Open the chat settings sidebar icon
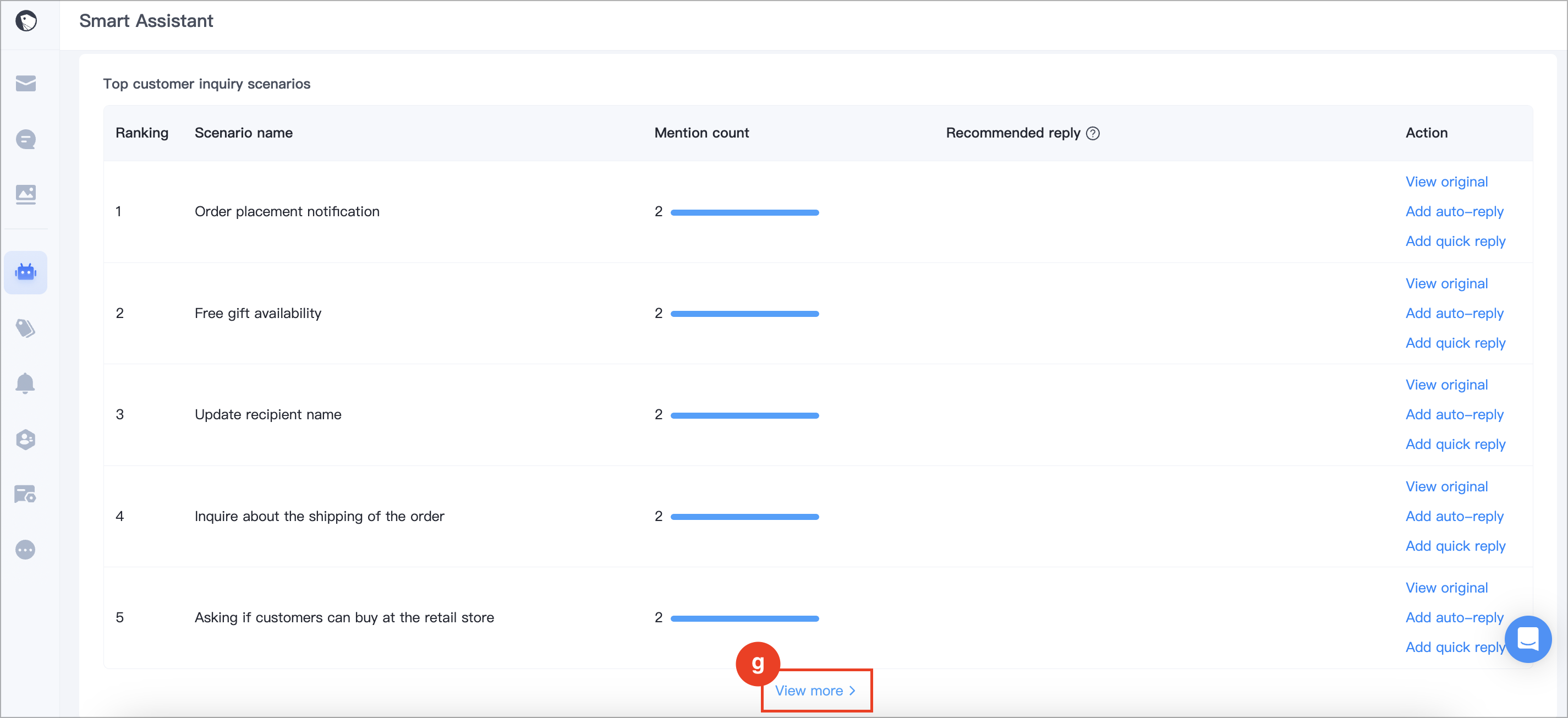The width and height of the screenshot is (1568, 718). coord(25,494)
